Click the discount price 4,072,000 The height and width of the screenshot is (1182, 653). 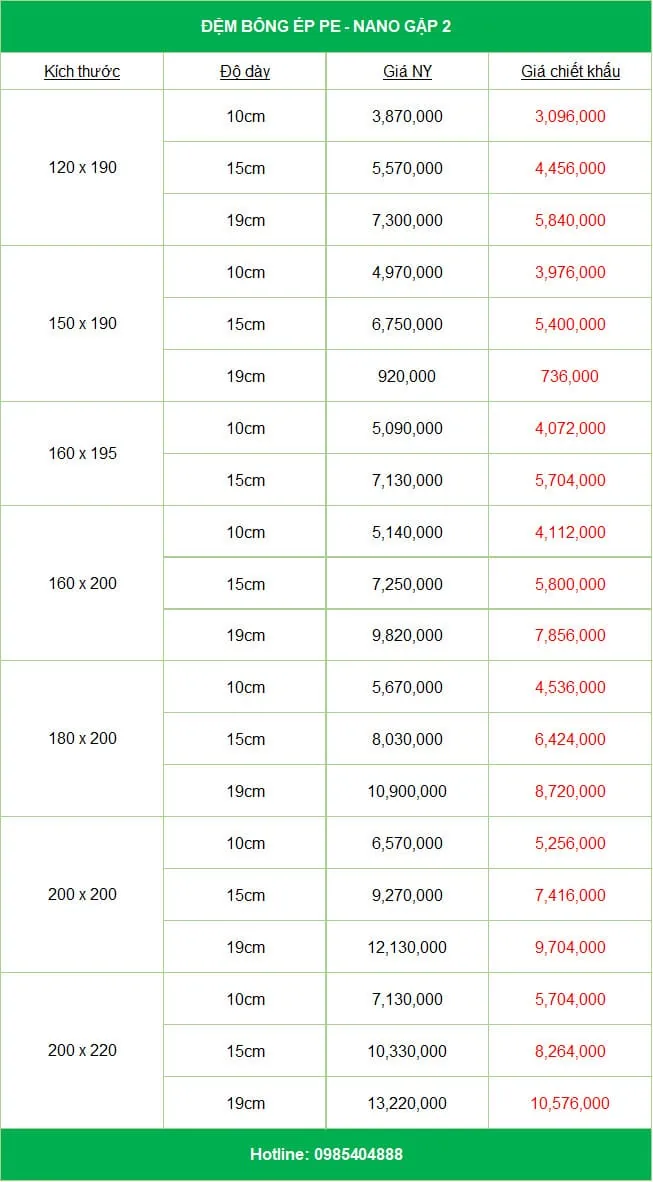(x=570, y=428)
